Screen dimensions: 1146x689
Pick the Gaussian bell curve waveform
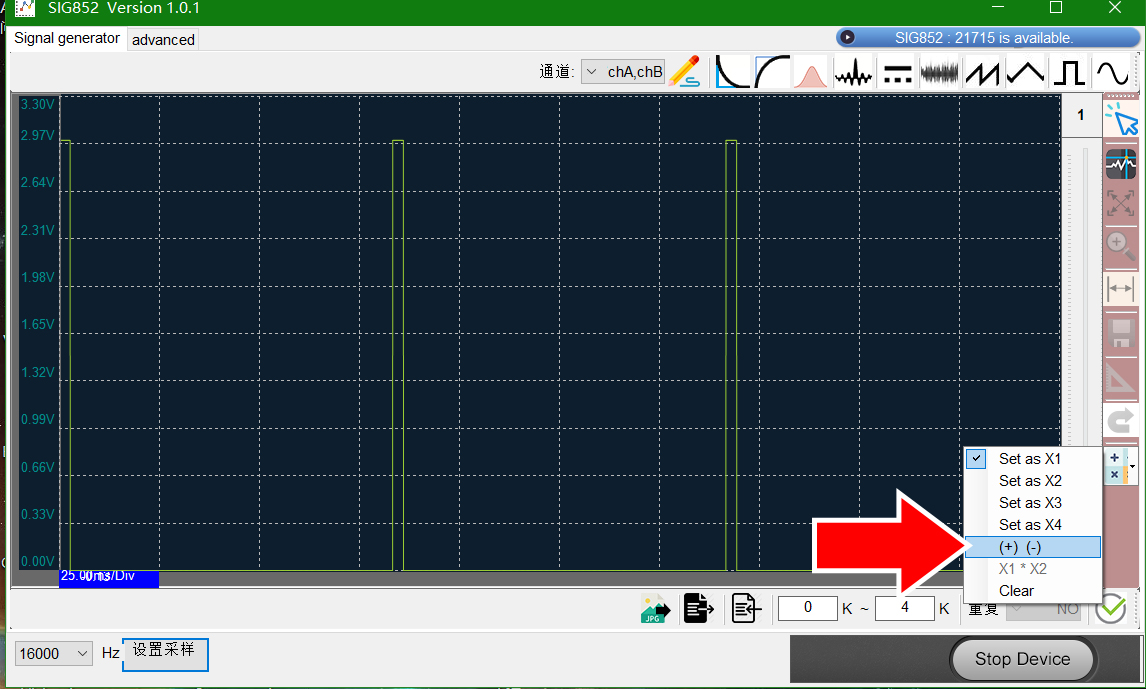pos(810,72)
